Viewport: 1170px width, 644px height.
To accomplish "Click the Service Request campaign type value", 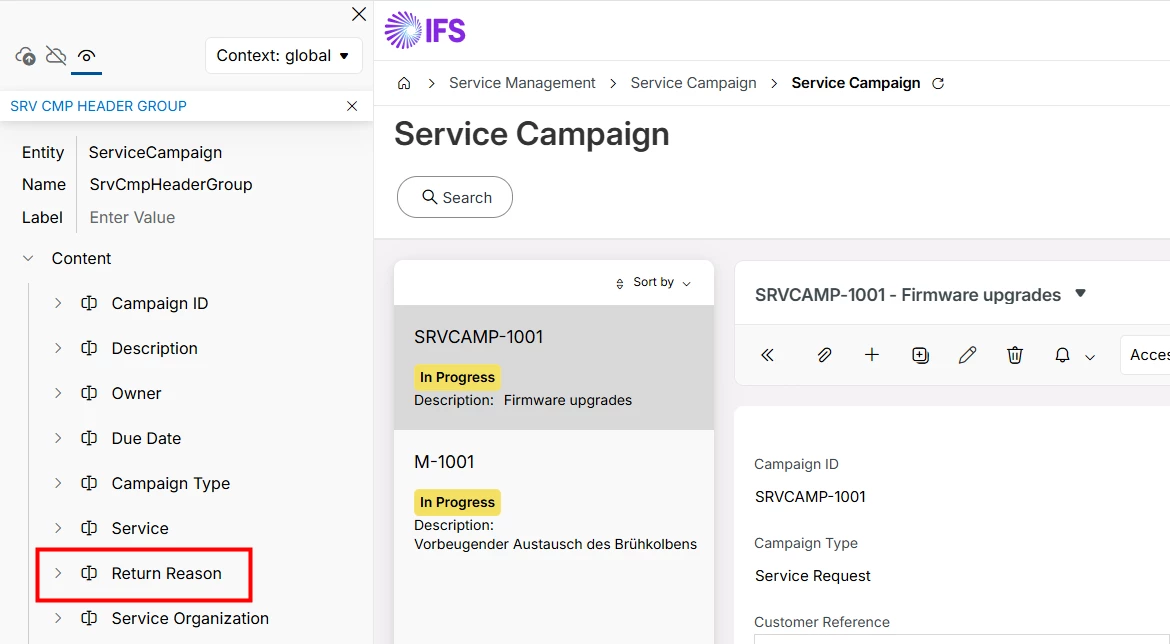I will [x=813, y=576].
